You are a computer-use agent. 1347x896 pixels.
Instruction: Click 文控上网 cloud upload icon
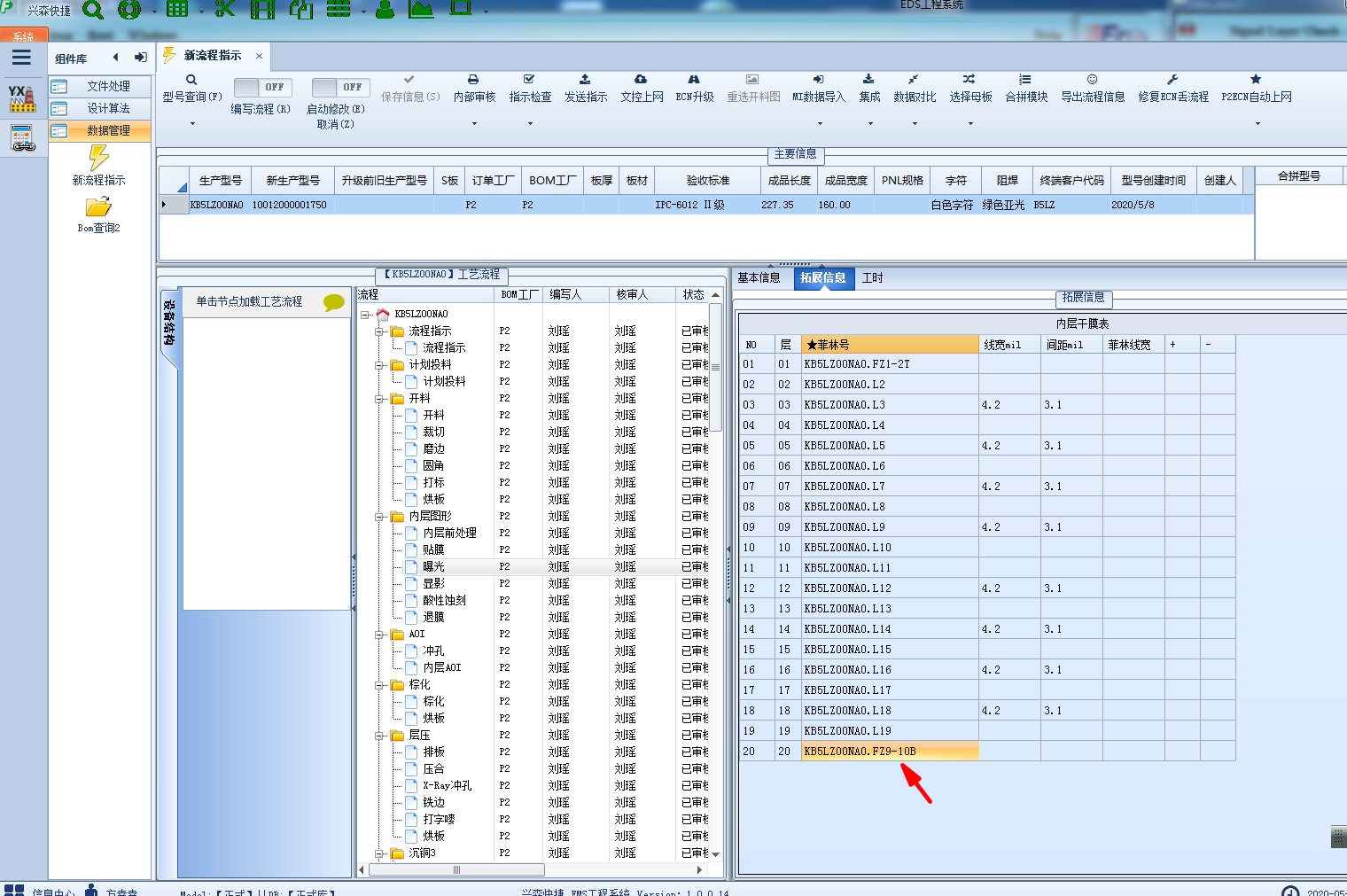tap(641, 81)
